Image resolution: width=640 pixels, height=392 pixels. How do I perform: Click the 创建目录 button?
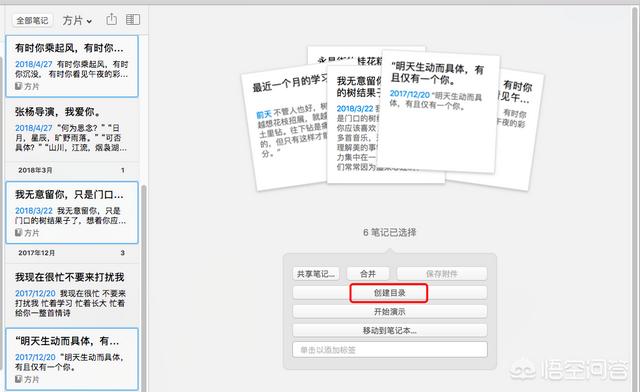[x=389, y=293]
